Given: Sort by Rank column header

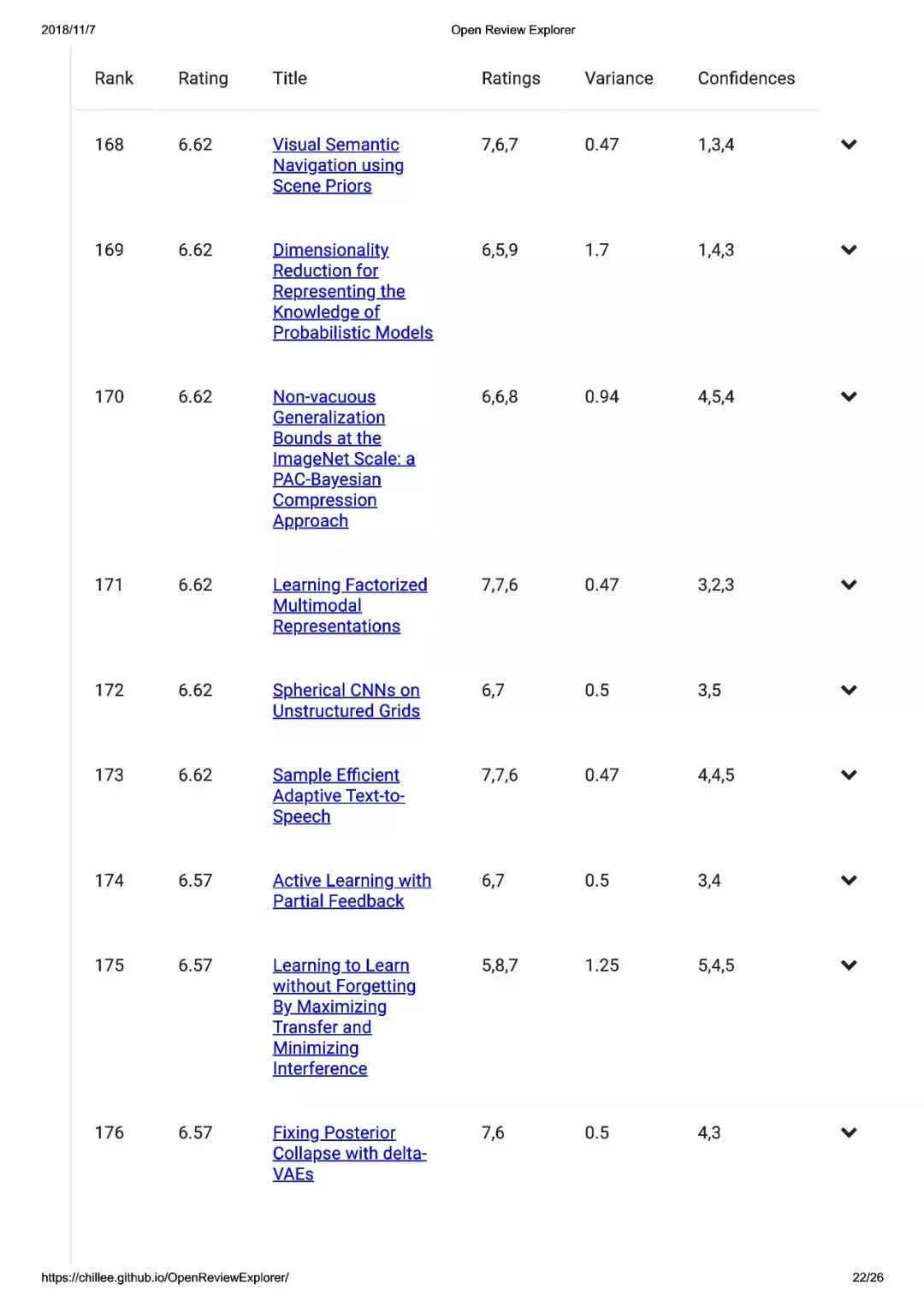Looking at the screenshot, I should [x=114, y=78].
